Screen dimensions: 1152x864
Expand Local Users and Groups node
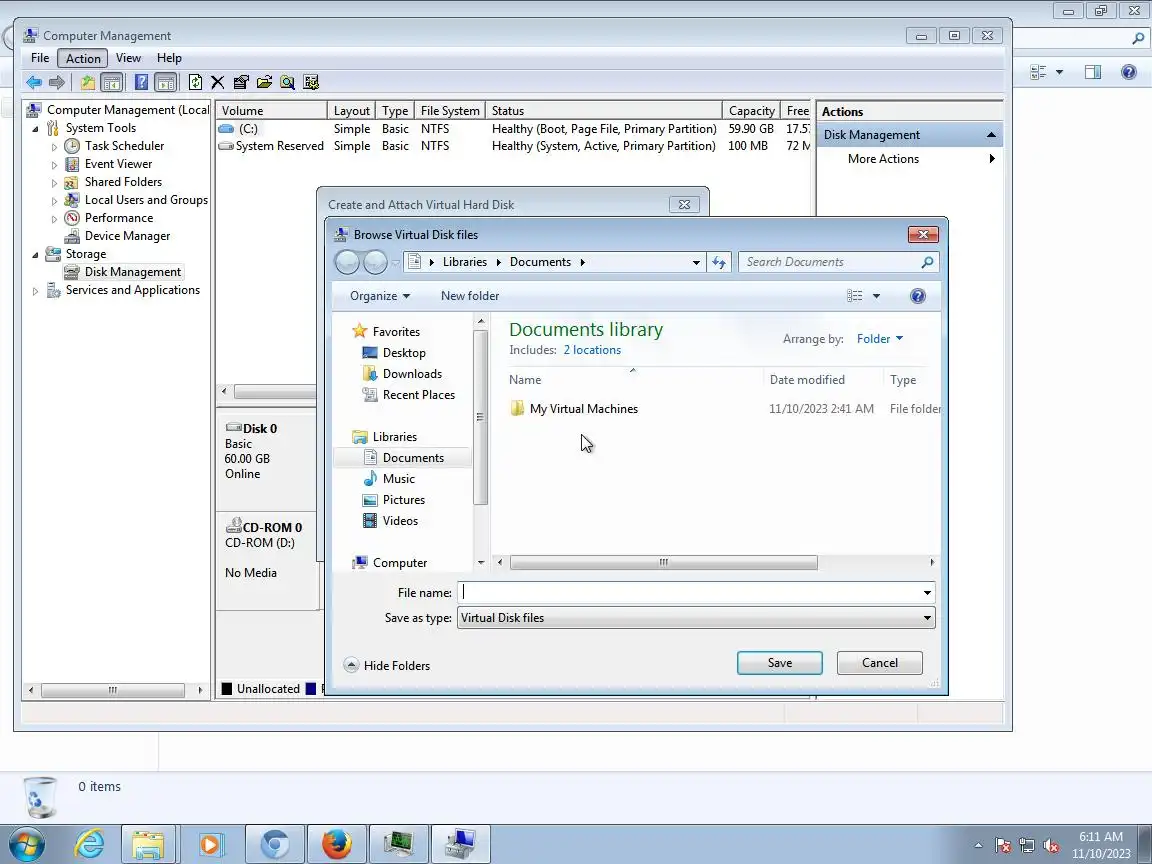(x=54, y=201)
